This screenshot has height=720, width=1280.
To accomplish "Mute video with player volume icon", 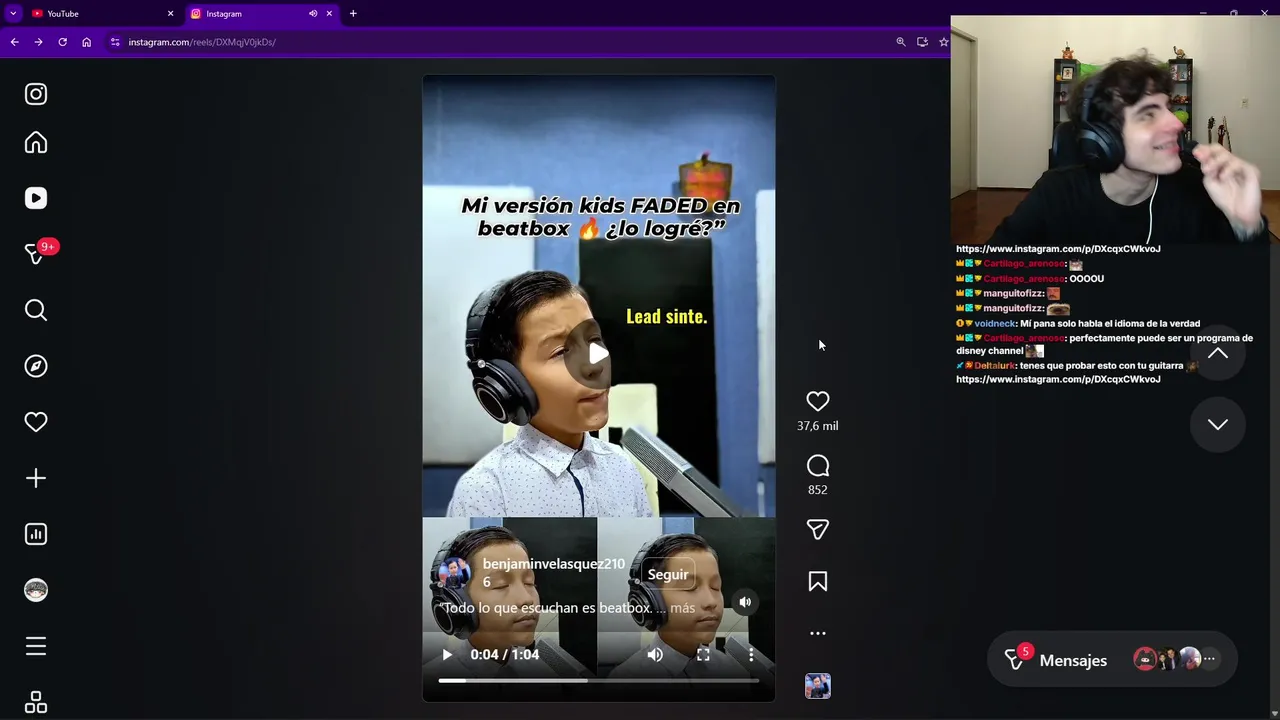I will click(655, 655).
